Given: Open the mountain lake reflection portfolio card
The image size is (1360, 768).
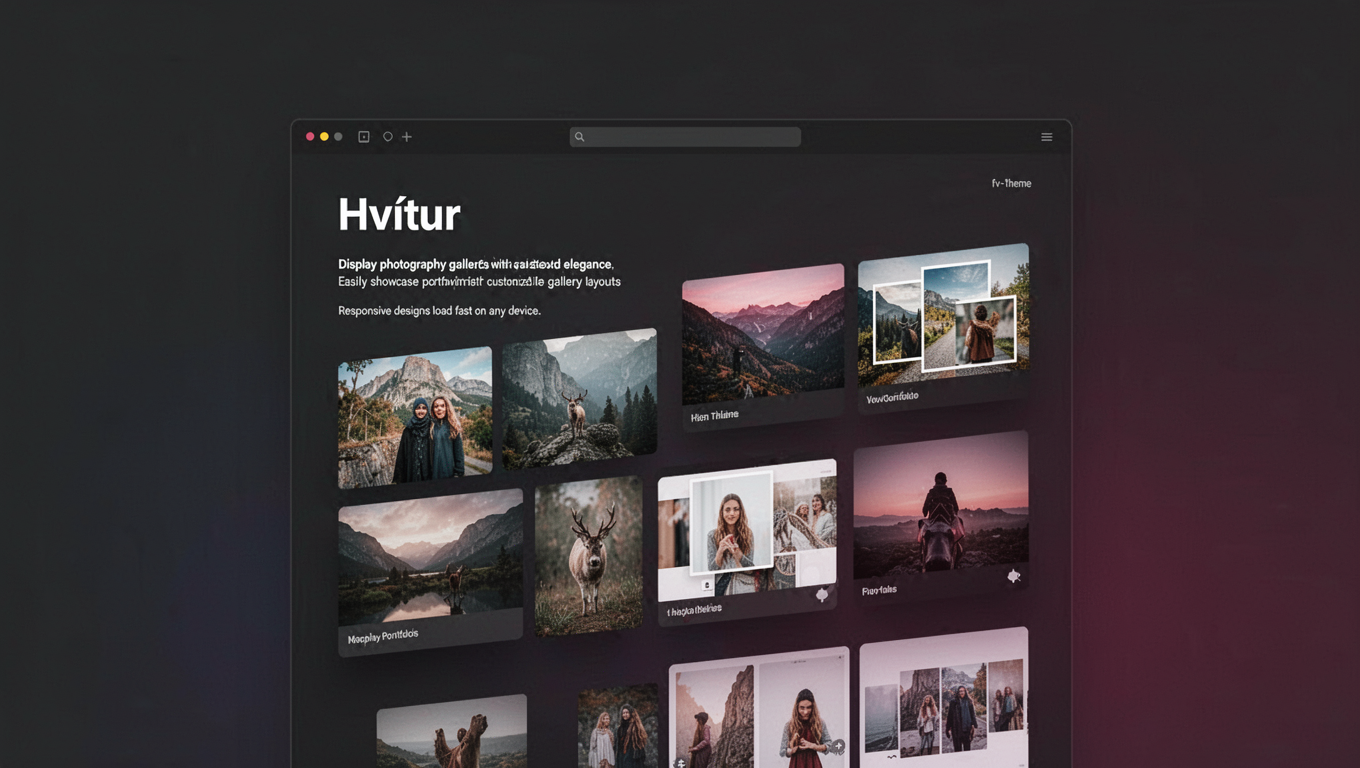Looking at the screenshot, I should [430, 572].
